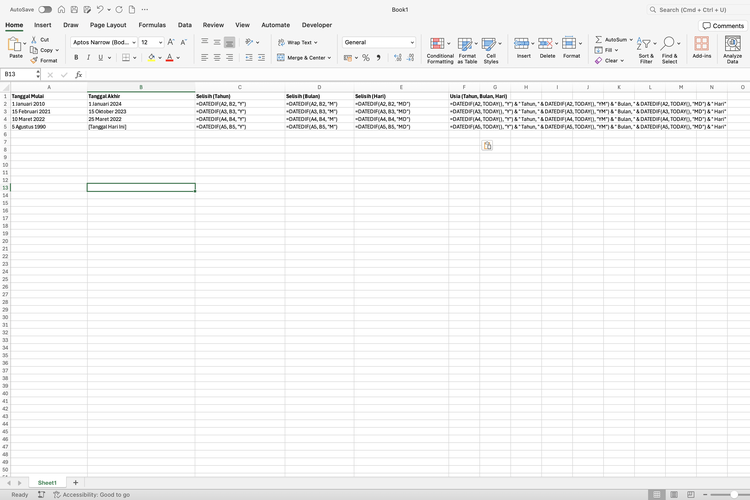Open the Insert ribbon tab
Image resolution: width=750 pixels, height=500 pixels.
tap(43, 25)
